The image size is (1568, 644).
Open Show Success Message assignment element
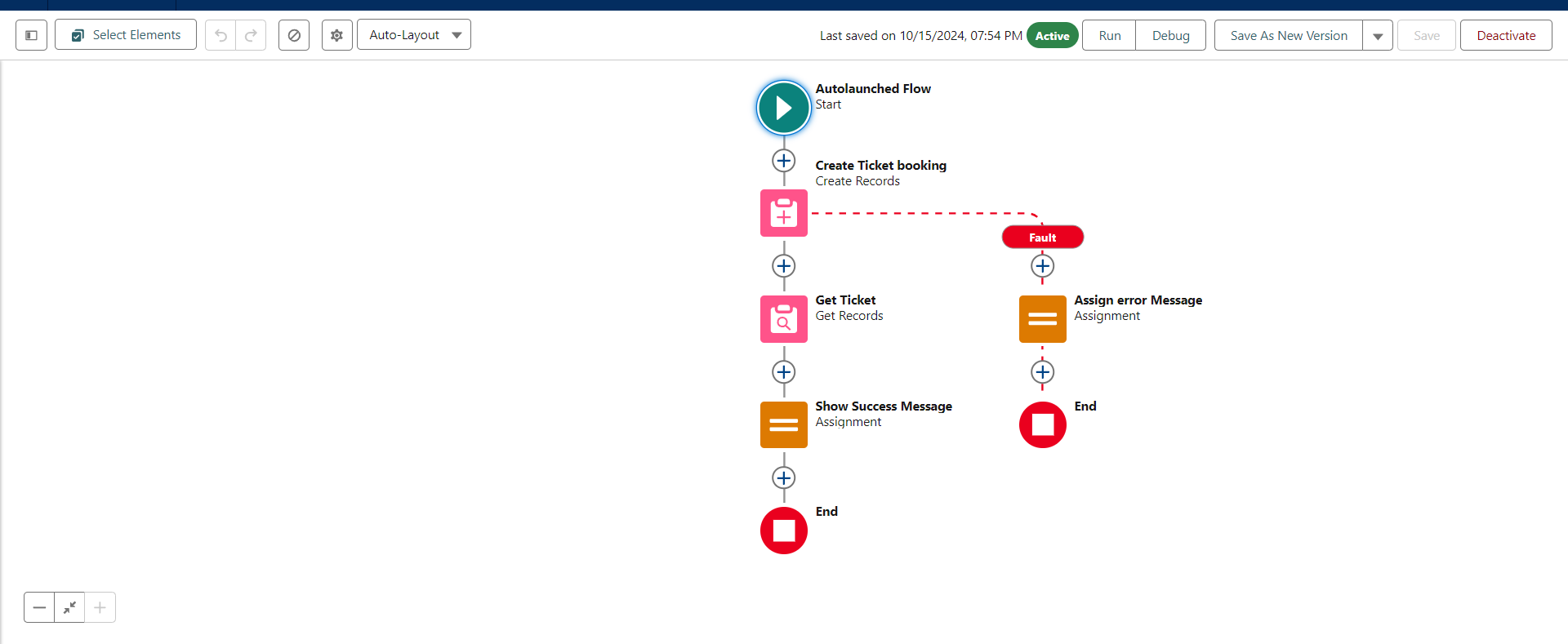(x=784, y=424)
